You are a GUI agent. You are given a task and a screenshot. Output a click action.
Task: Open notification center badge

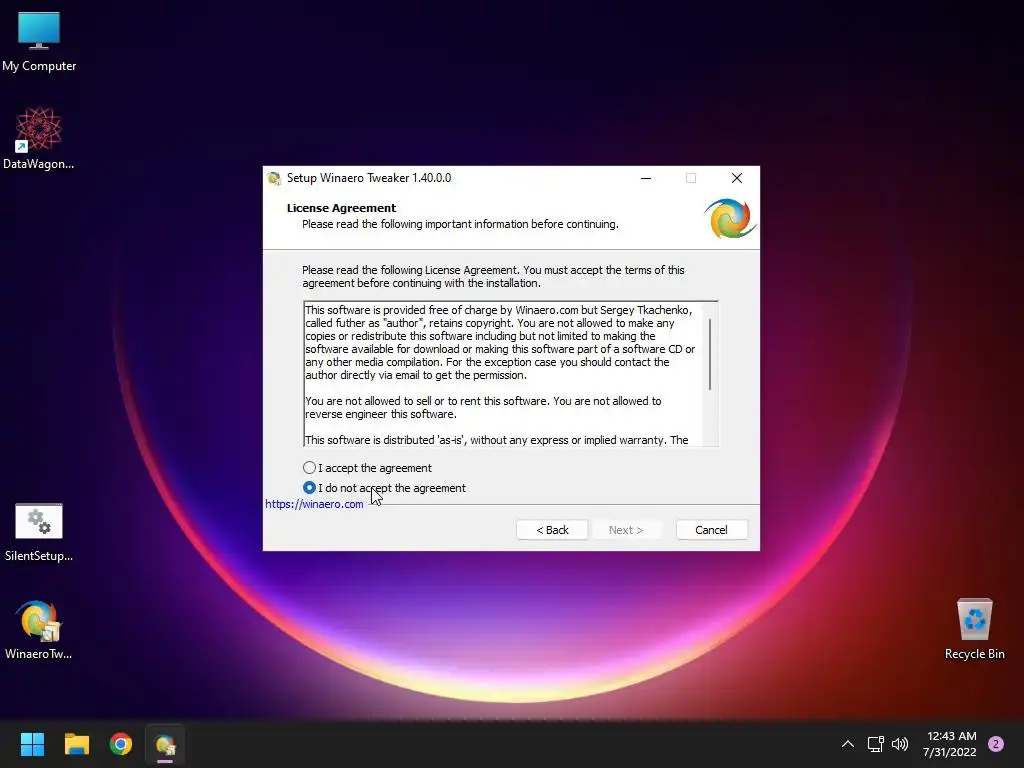pos(996,744)
